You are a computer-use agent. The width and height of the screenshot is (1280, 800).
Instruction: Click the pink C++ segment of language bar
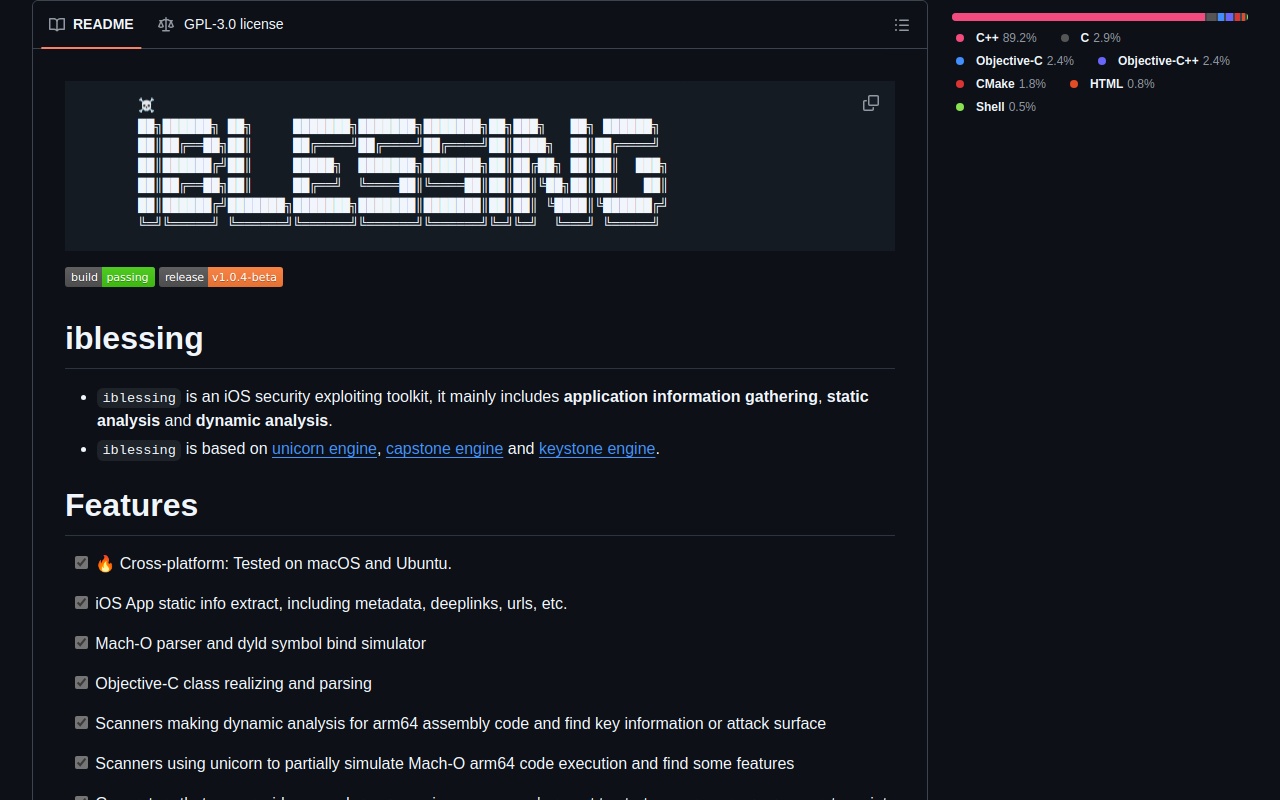(1079, 17)
